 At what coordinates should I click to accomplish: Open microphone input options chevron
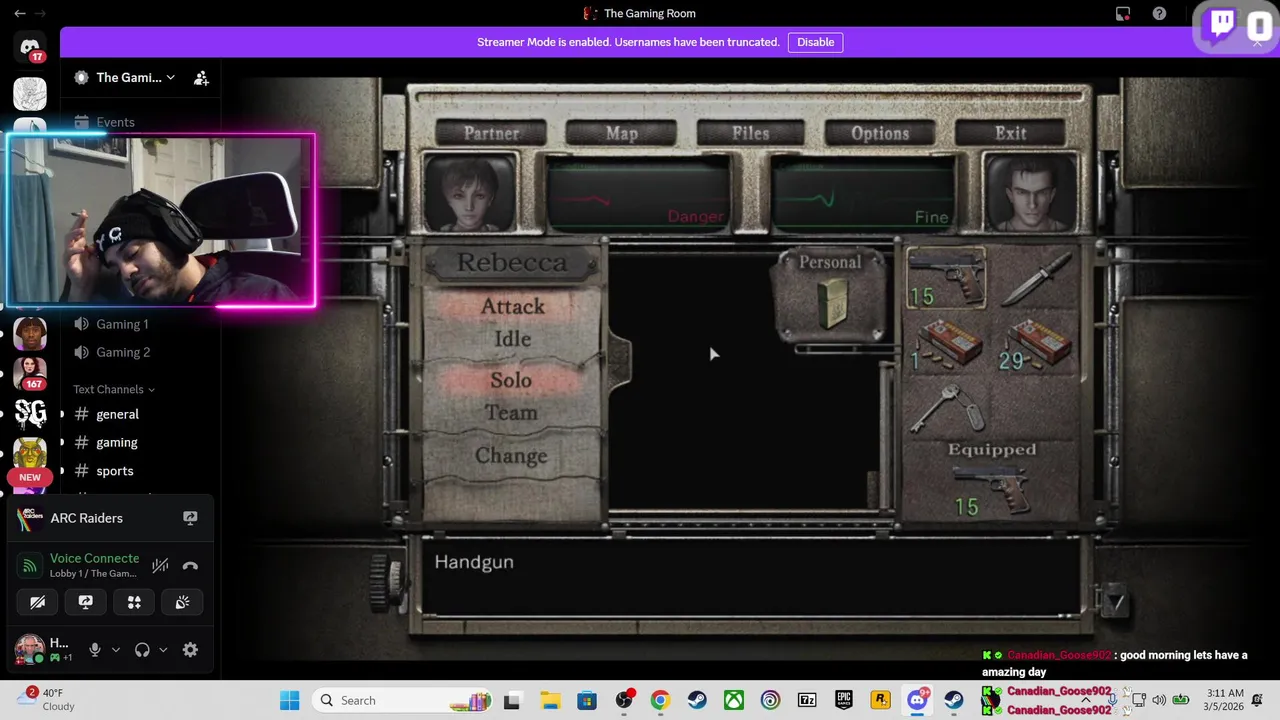116,650
